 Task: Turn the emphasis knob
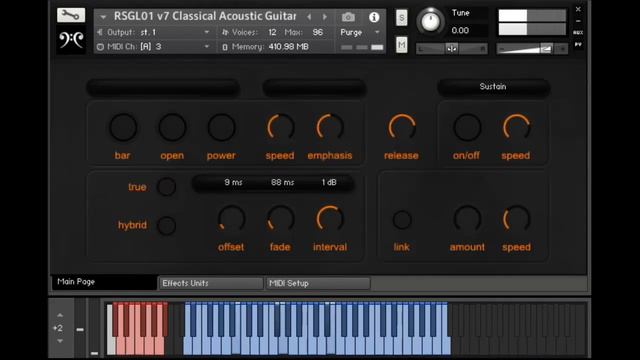(x=330, y=127)
